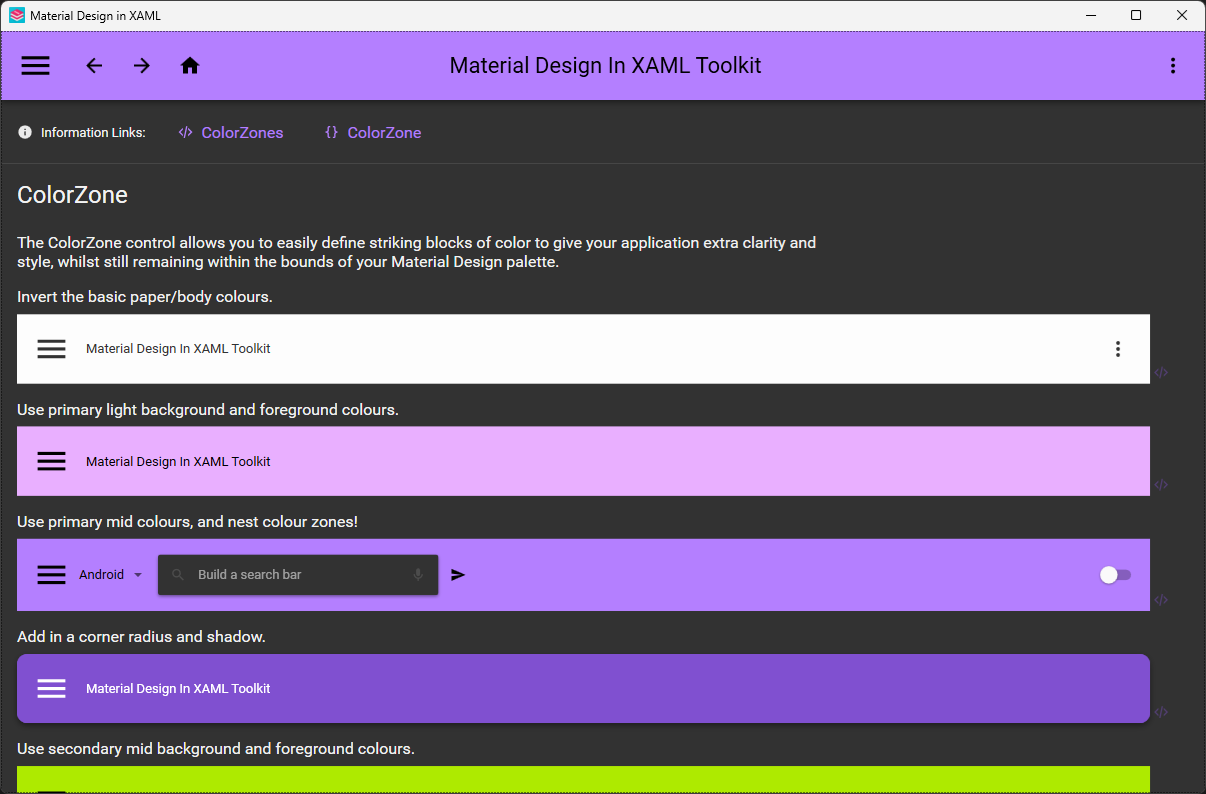View XAML code for primary light zone
This screenshot has width=1206, height=794.
(x=1161, y=484)
